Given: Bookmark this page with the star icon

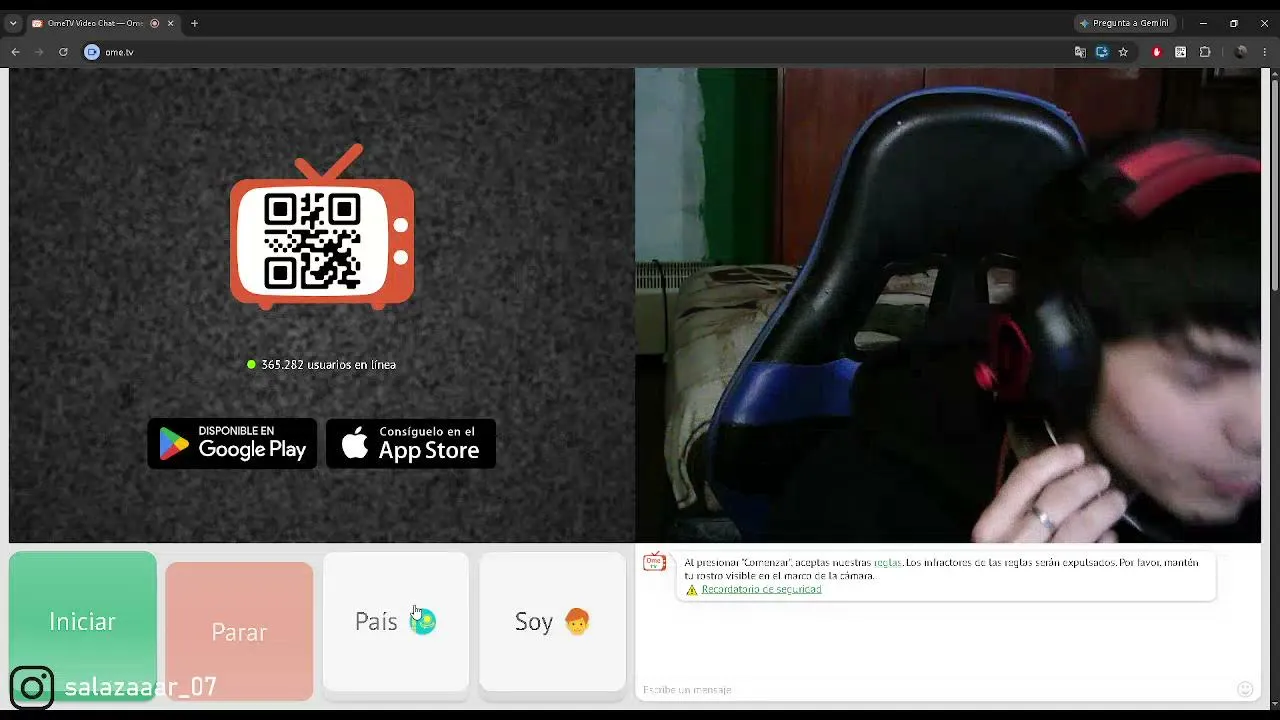Looking at the screenshot, I should 1124,52.
